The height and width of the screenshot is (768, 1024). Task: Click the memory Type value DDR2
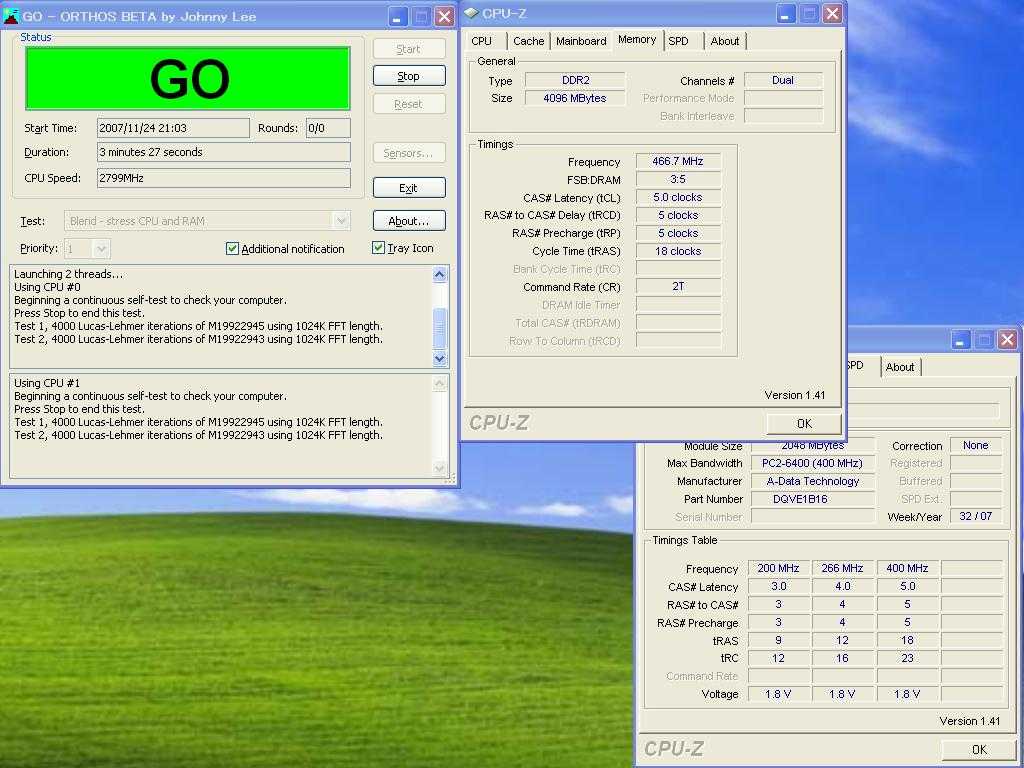point(575,80)
